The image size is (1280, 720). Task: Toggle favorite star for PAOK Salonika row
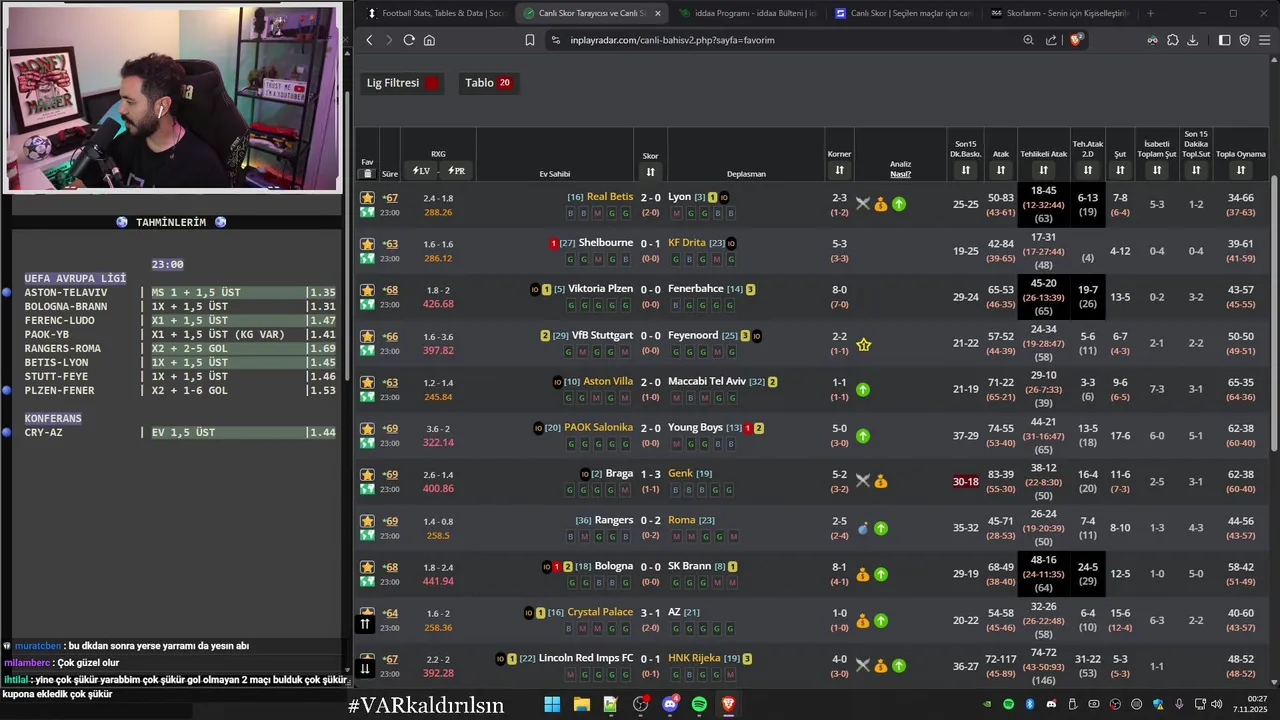click(x=367, y=428)
